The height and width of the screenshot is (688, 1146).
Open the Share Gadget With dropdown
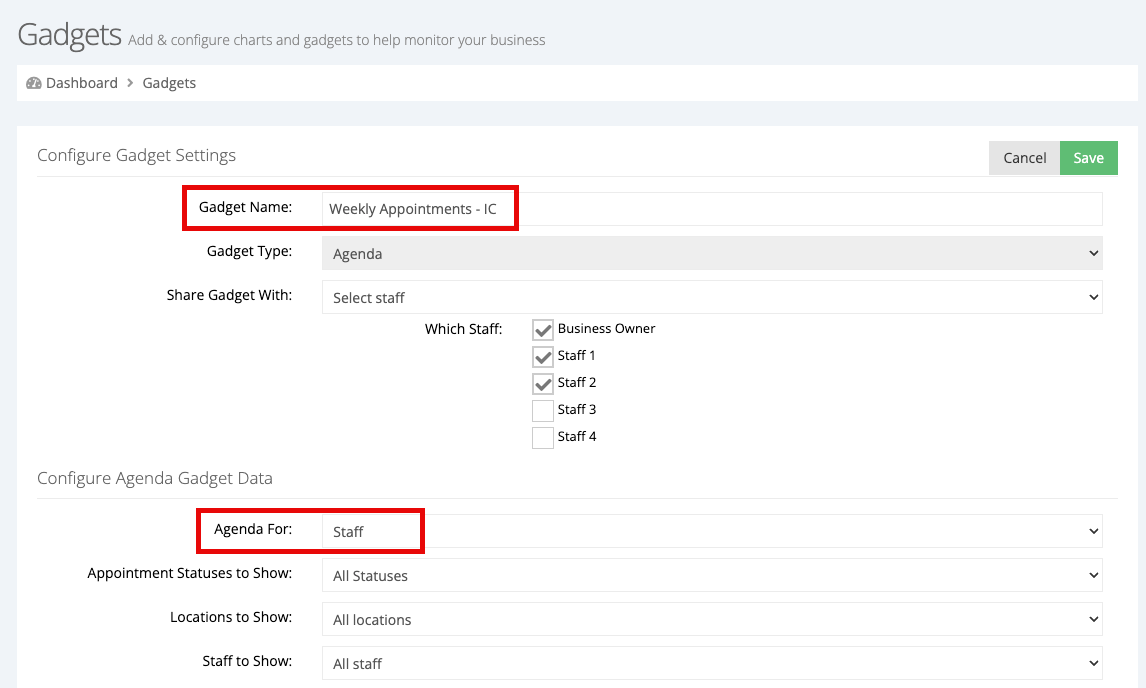click(712, 298)
